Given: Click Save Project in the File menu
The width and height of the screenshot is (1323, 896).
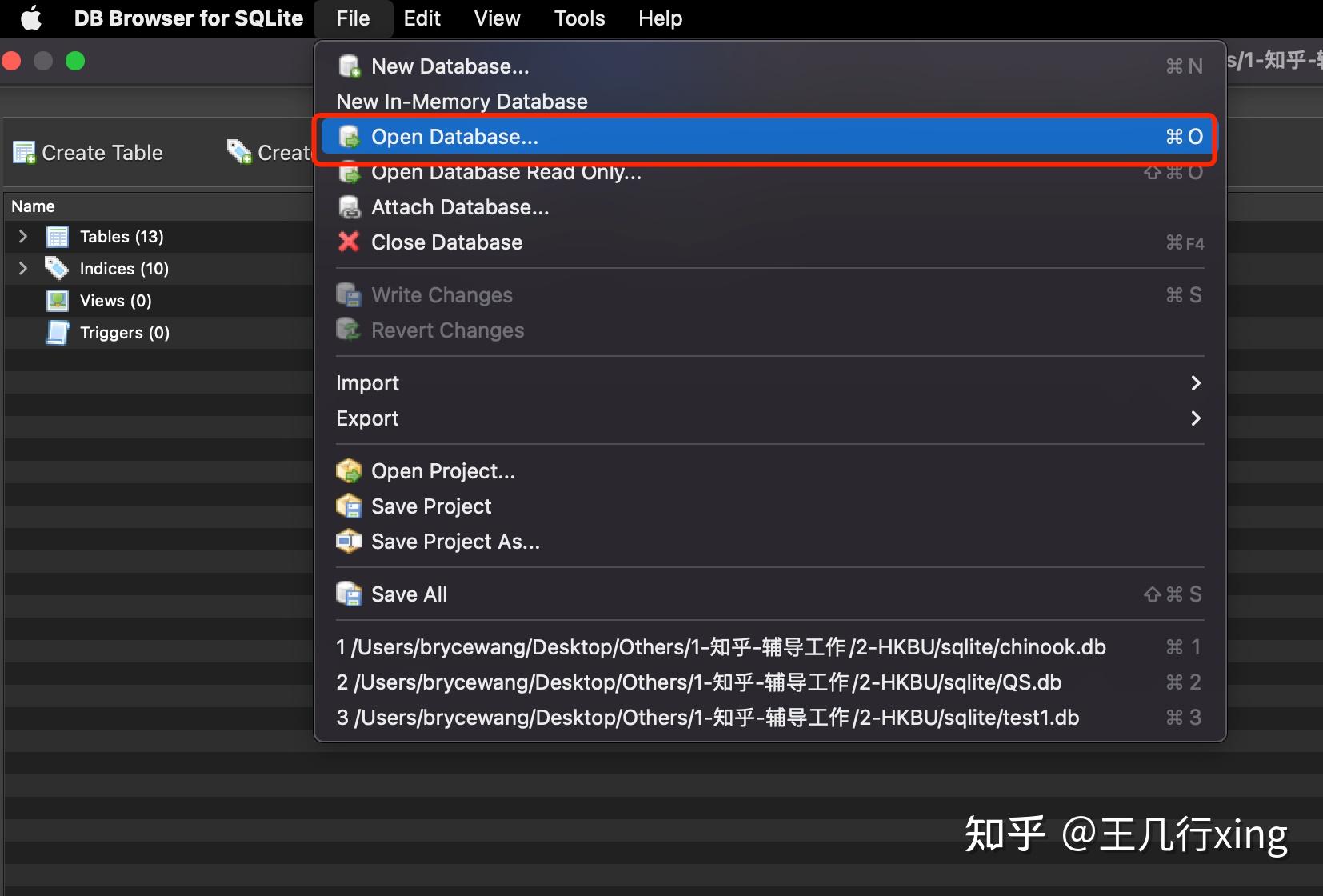Looking at the screenshot, I should tap(430, 506).
